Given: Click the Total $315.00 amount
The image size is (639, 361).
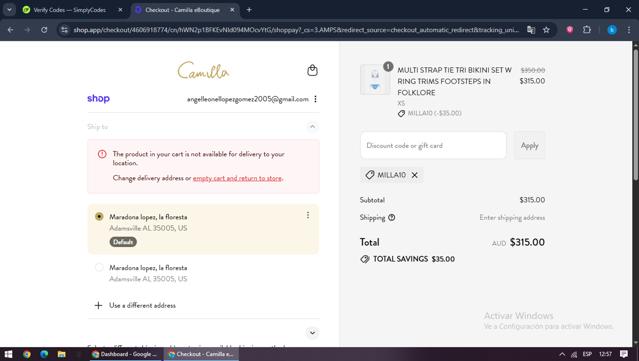Looking at the screenshot, I should [x=527, y=242].
